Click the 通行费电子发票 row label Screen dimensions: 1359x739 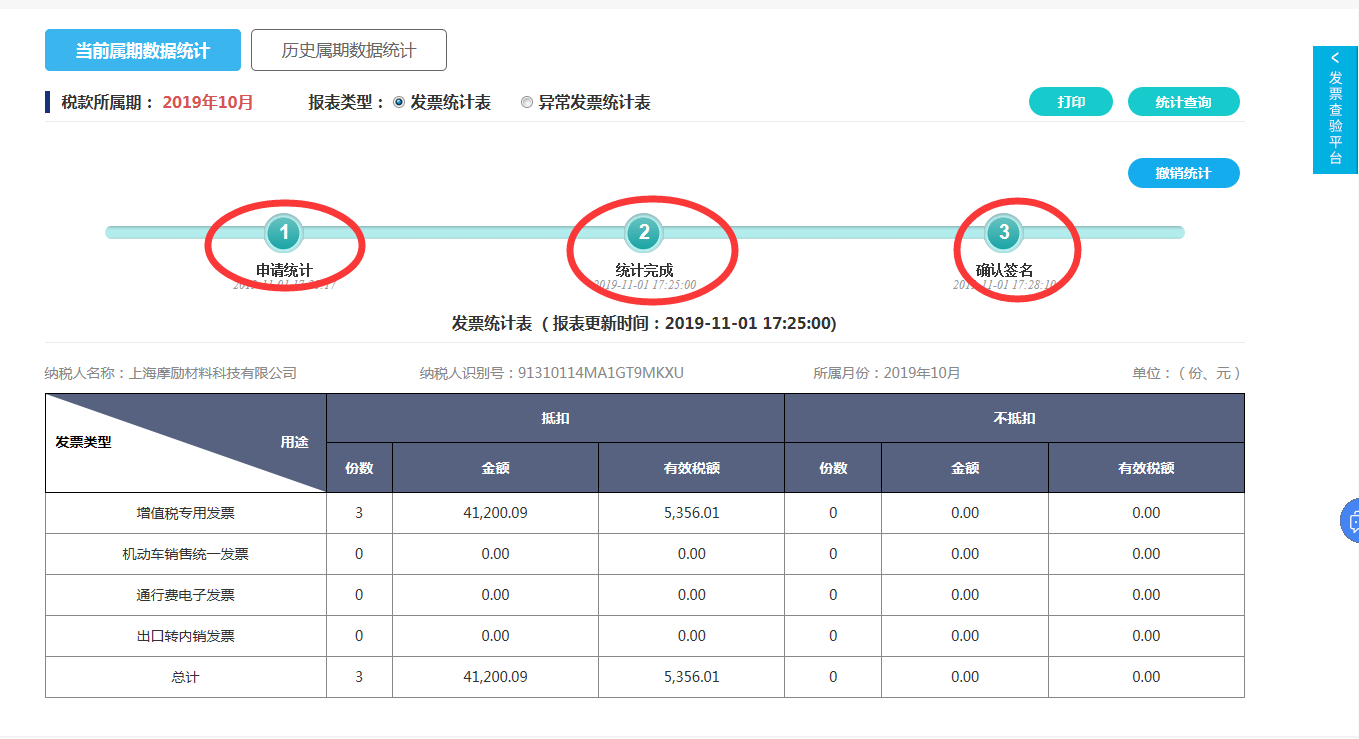[186, 595]
